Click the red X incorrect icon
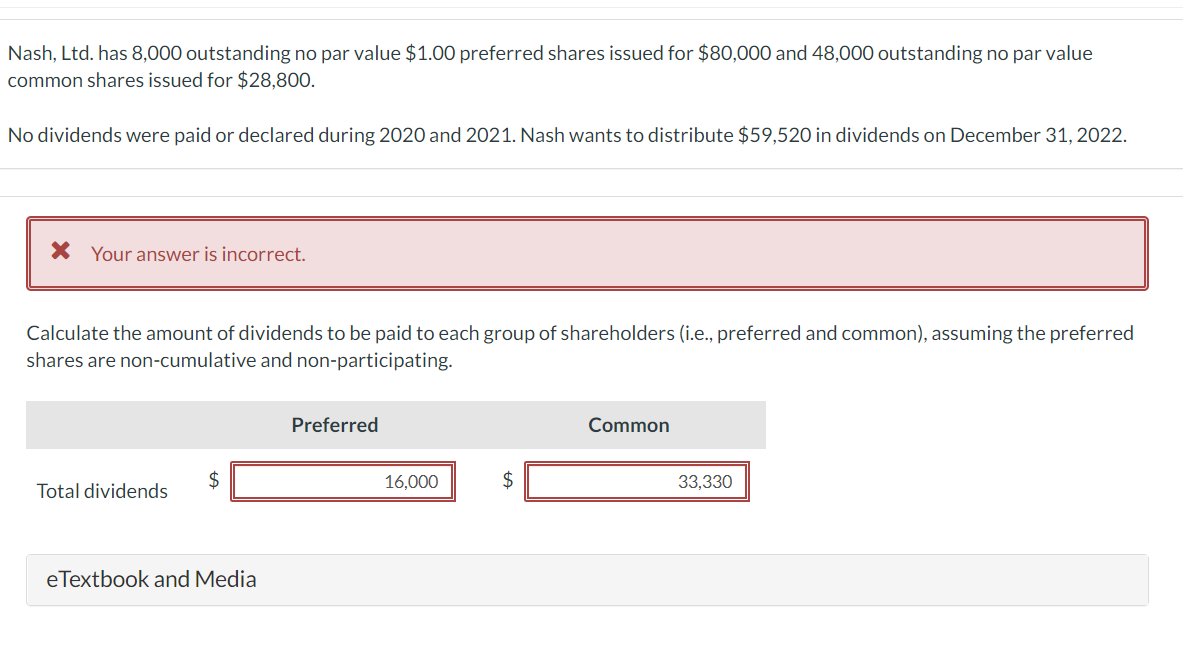This screenshot has height=652, width=1183. pos(60,252)
